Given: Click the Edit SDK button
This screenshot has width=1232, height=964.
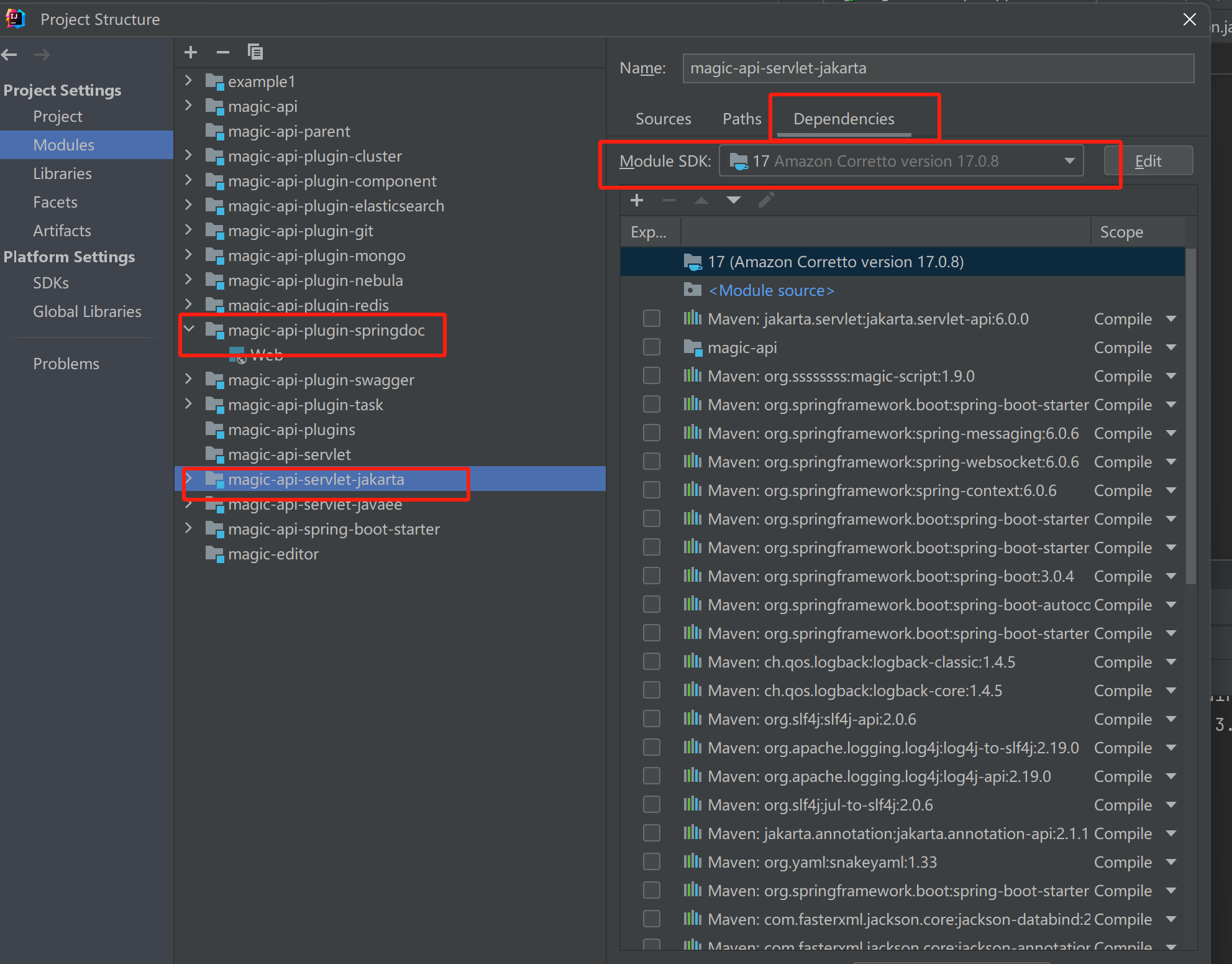Looking at the screenshot, I should click(x=1148, y=161).
